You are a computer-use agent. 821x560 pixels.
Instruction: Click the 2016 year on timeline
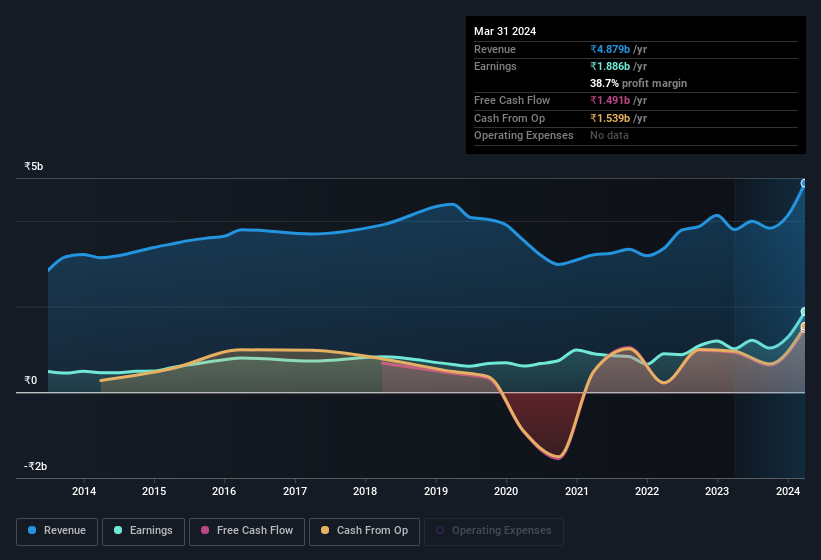(x=224, y=491)
